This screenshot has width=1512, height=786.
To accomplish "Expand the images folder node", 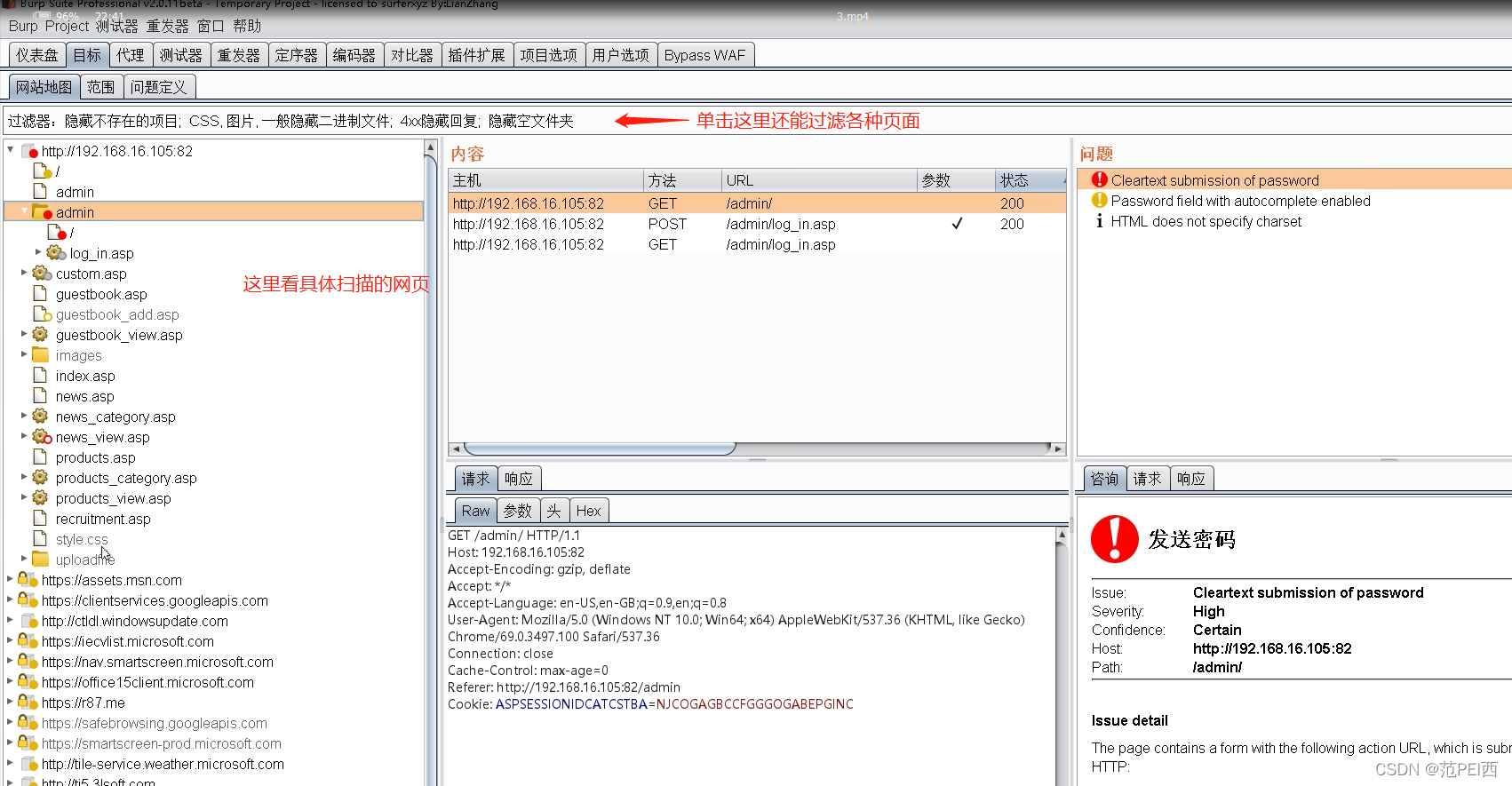I will 24,354.
